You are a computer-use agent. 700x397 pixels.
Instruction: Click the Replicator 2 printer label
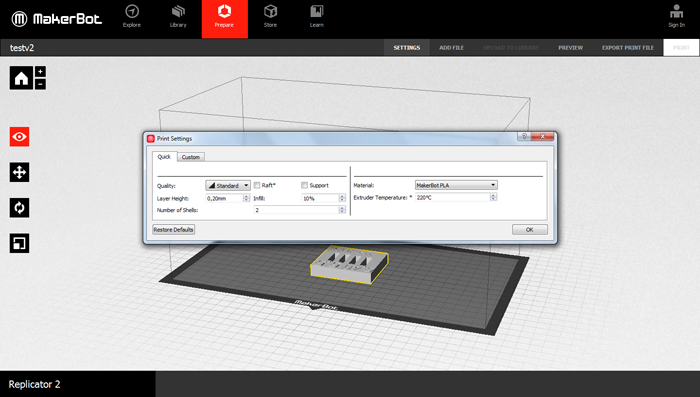(x=34, y=384)
